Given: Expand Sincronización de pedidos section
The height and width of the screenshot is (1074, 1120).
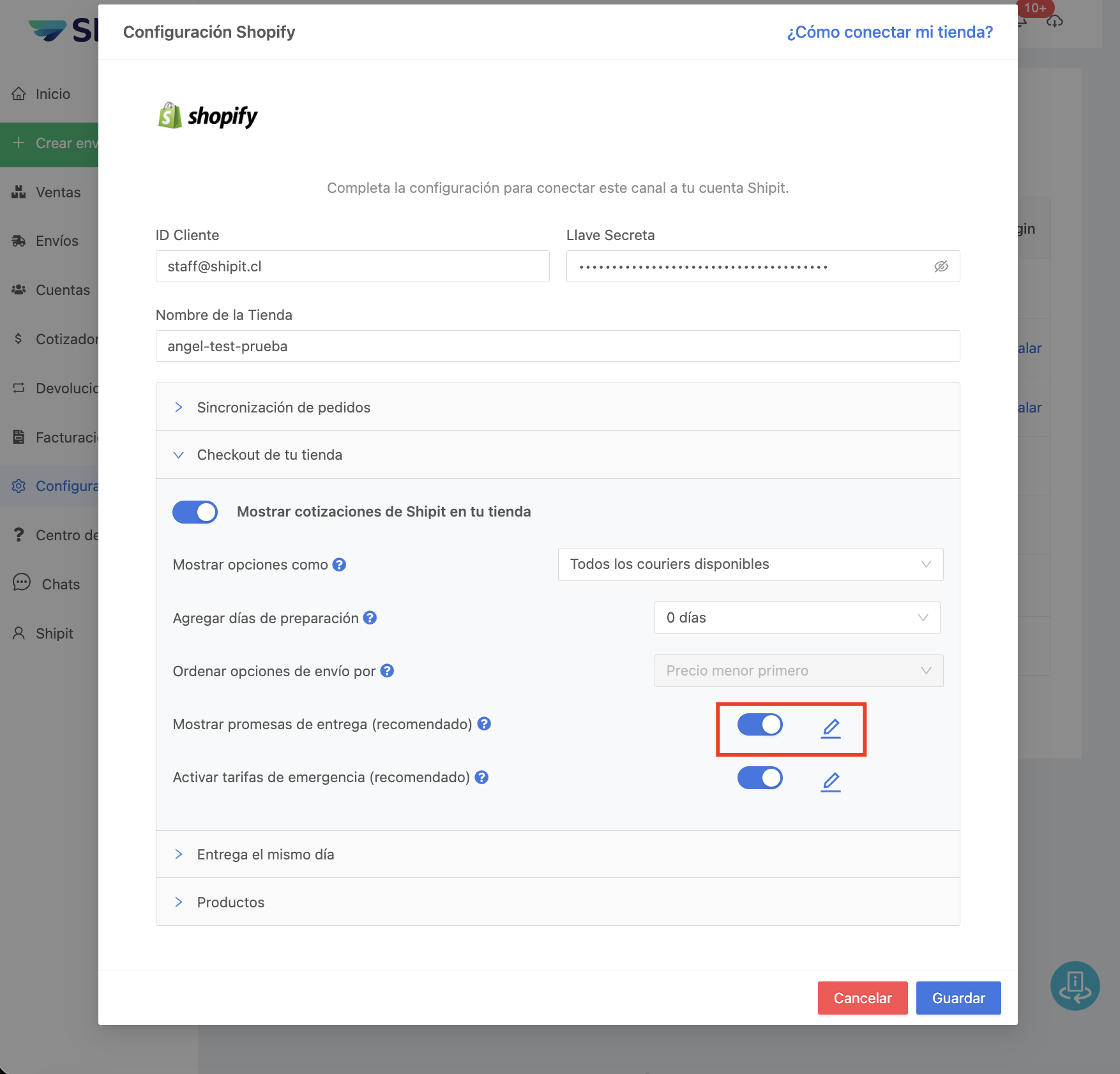Looking at the screenshot, I should 284,407.
